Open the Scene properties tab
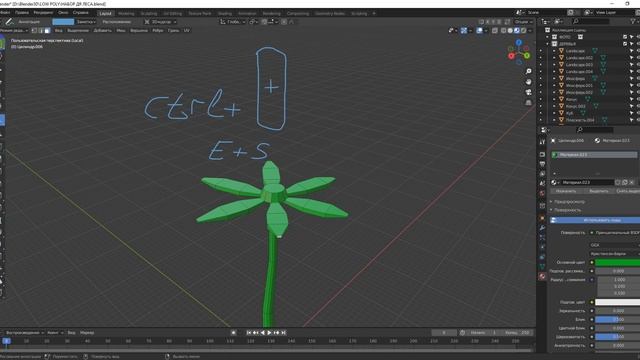 (542, 183)
